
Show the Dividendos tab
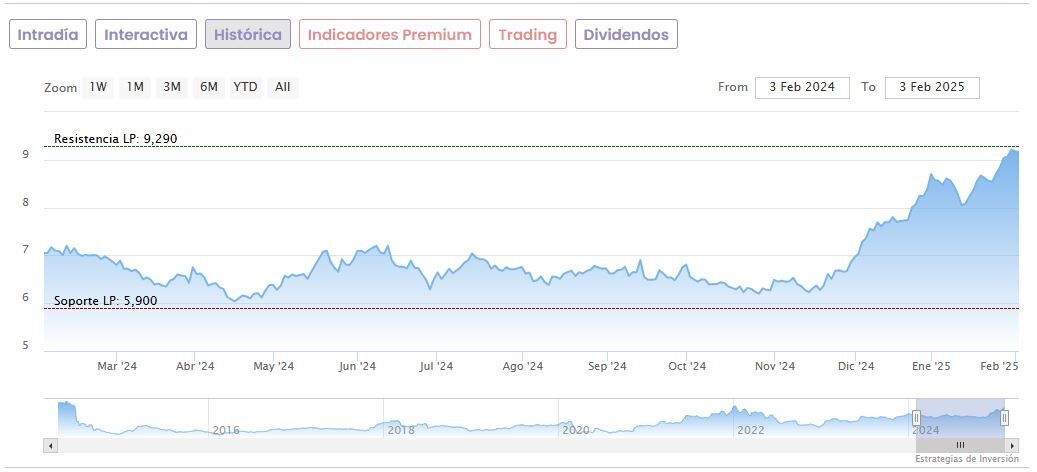pyautogui.click(x=626, y=35)
